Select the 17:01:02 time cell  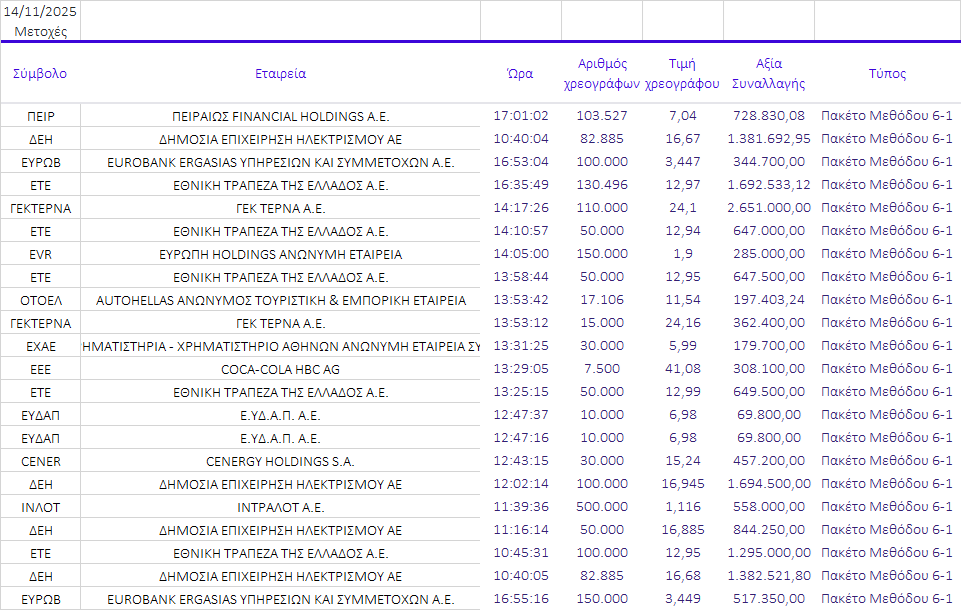coord(520,116)
